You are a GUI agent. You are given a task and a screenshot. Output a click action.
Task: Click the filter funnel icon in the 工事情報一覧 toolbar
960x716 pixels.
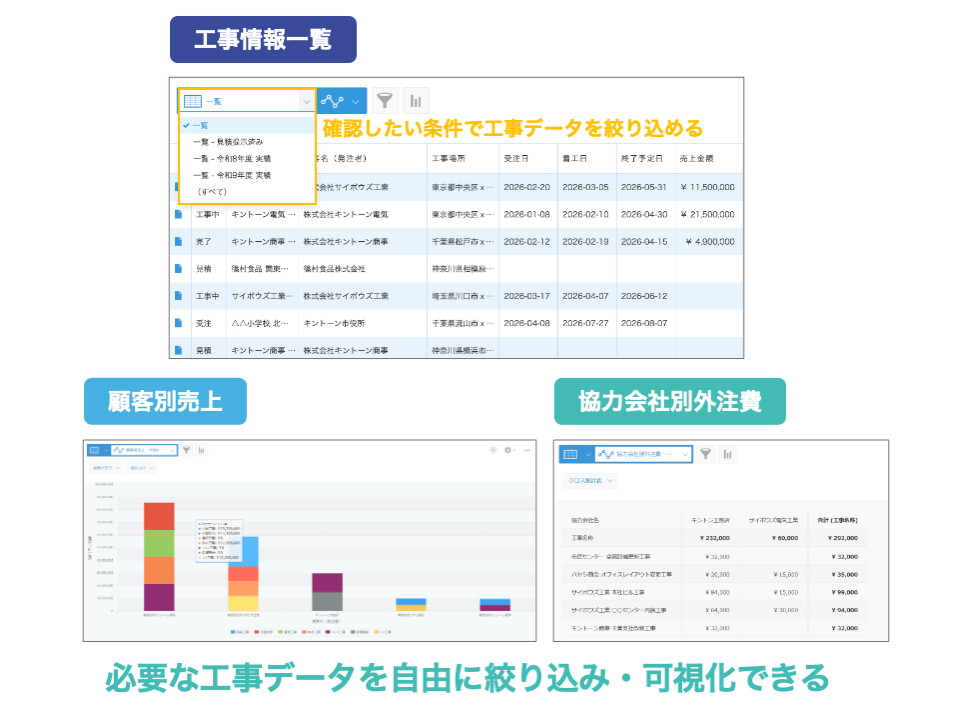pyautogui.click(x=384, y=101)
